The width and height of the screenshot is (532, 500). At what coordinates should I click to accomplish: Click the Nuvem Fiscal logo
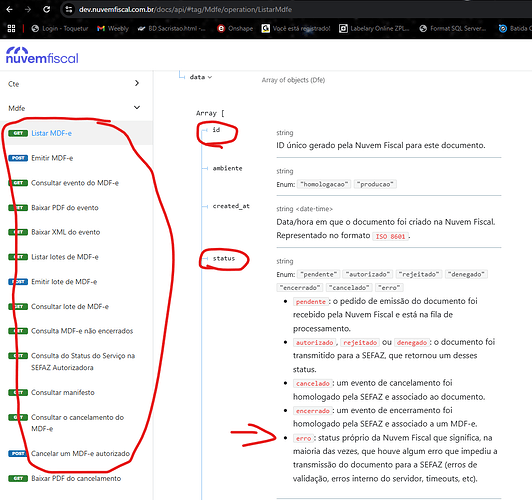coord(42,56)
